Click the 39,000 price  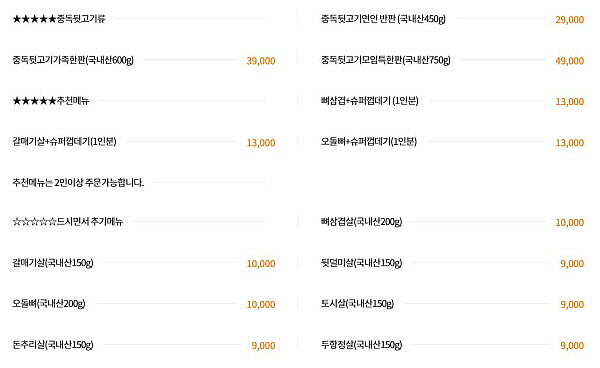point(261,61)
